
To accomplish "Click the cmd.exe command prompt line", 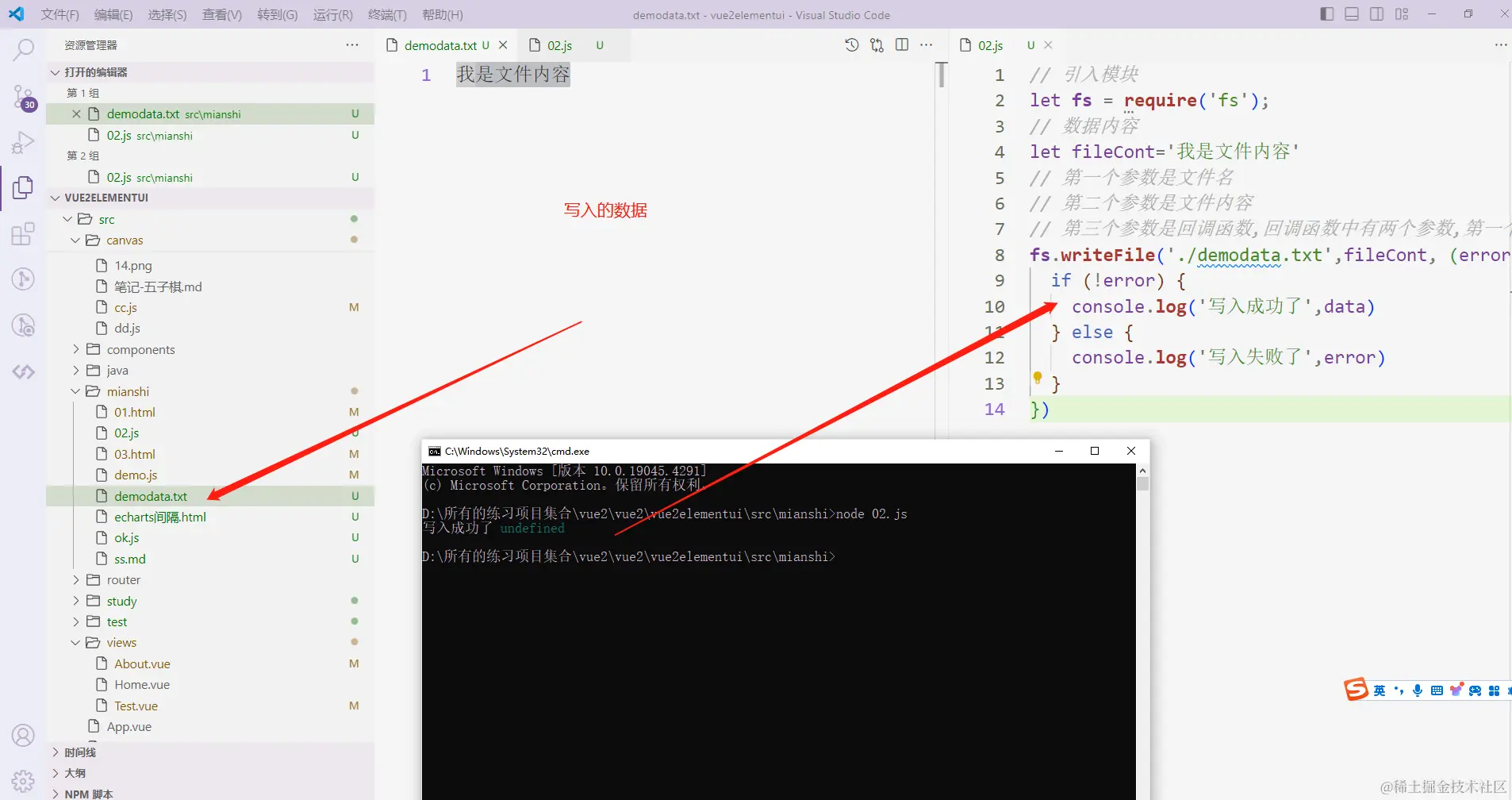I will (x=628, y=557).
